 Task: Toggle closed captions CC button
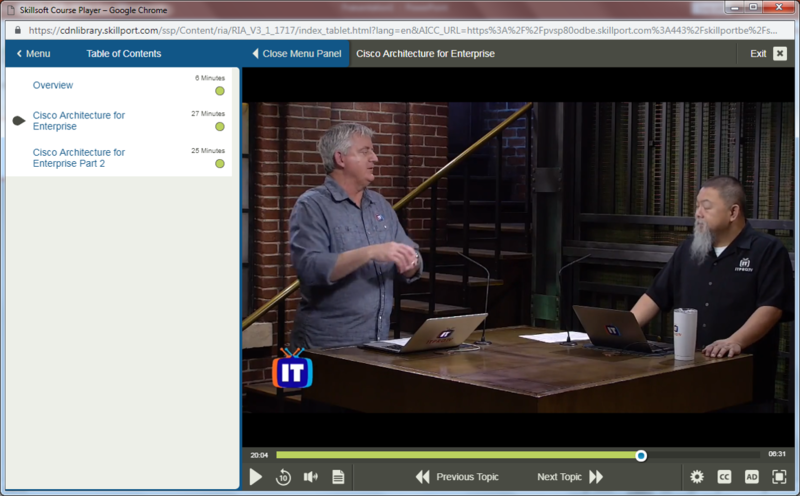[x=724, y=477]
